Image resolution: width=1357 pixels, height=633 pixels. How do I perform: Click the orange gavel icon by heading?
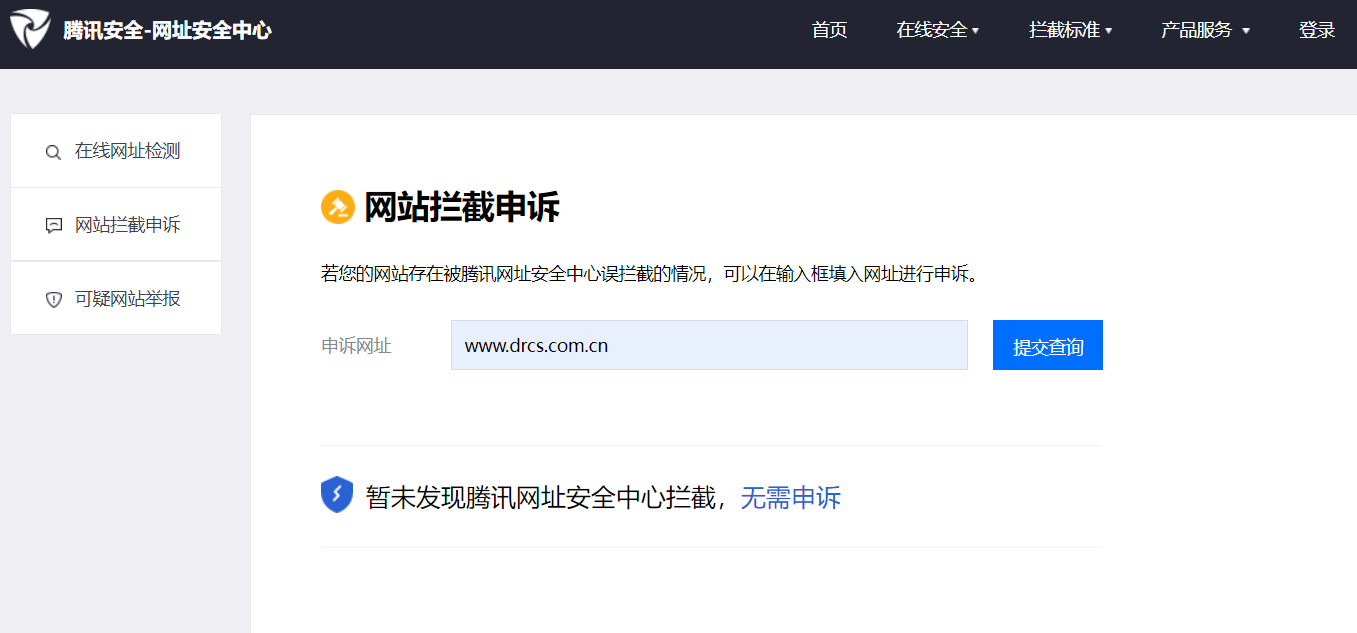[338, 207]
